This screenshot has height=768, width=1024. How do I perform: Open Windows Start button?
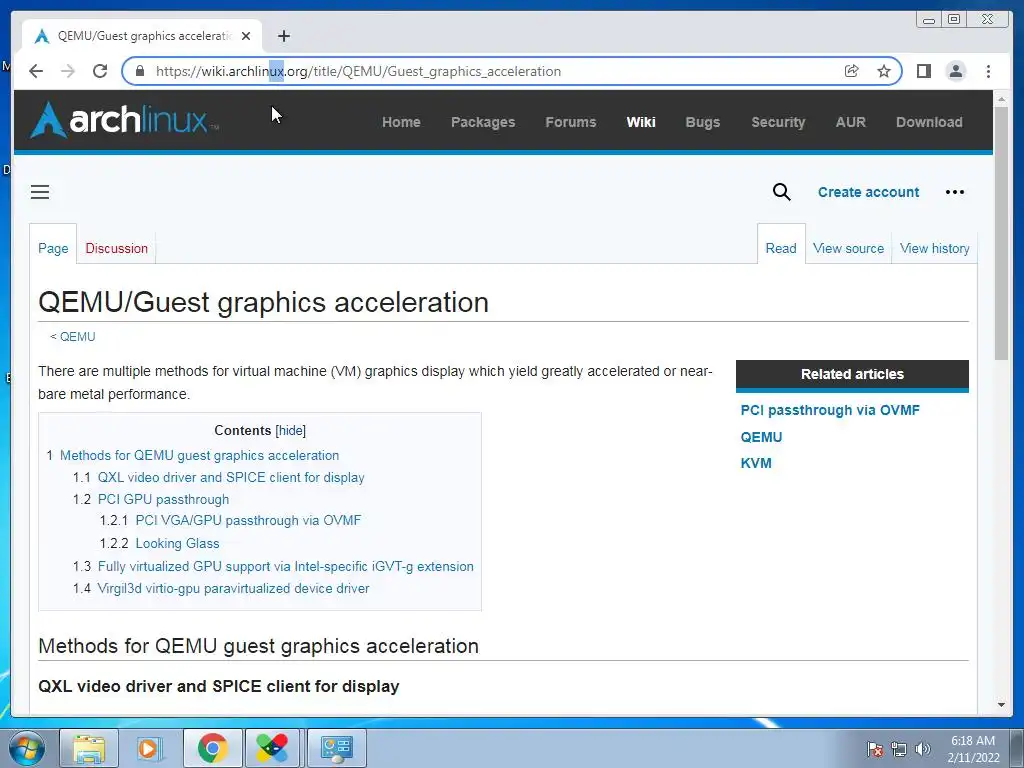tap(27, 748)
